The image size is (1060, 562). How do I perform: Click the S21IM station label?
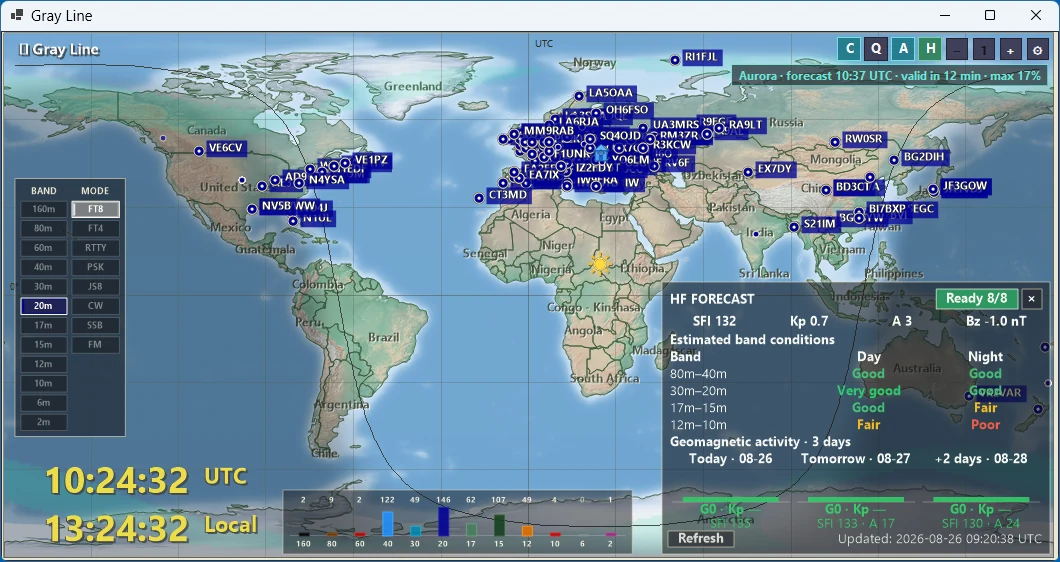click(819, 223)
